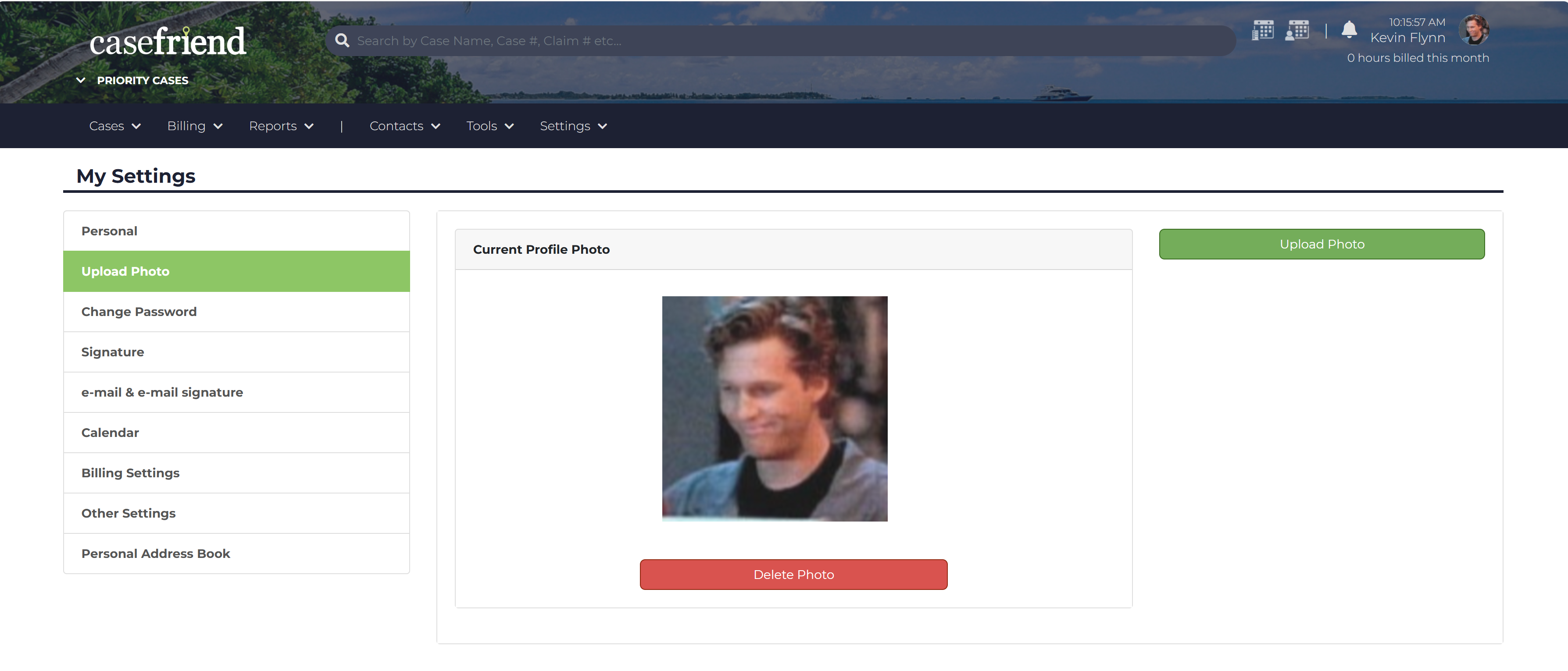Click the Kevin Flynn user name
Image resolution: width=1568 pixels, height=671 pixels.
click(1407, 38)
